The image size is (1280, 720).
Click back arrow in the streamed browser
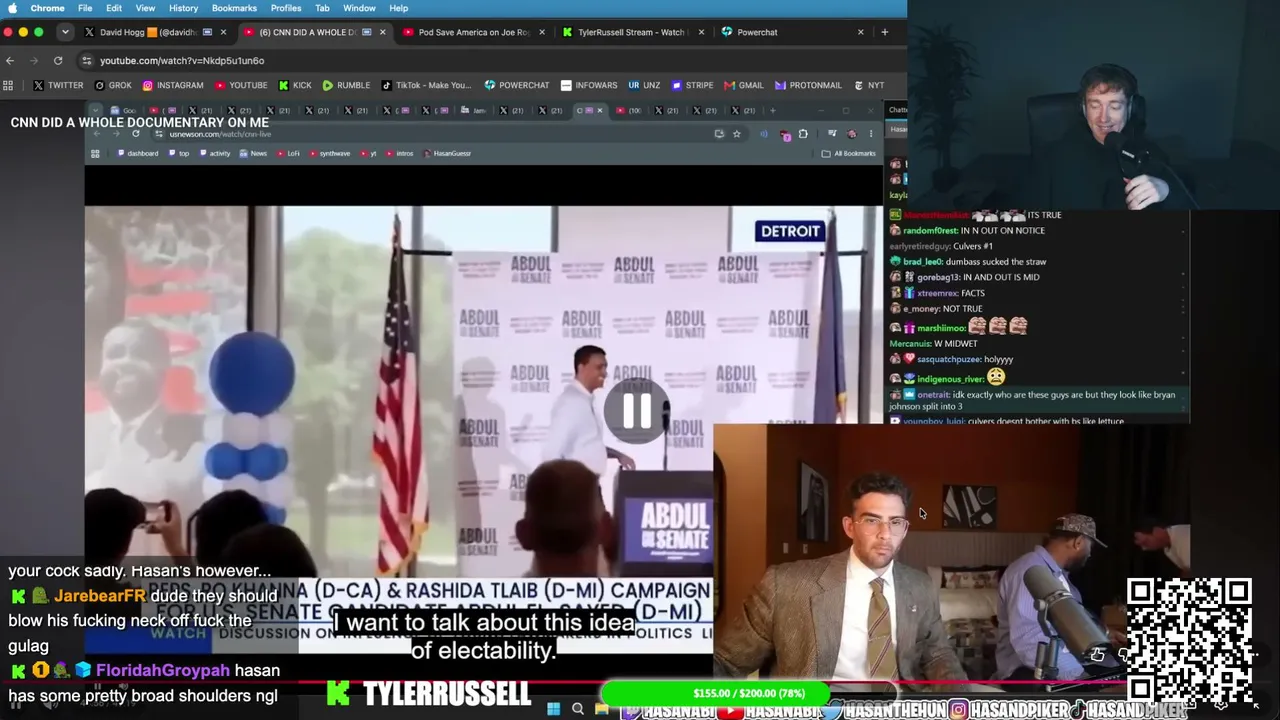(97, 134)
